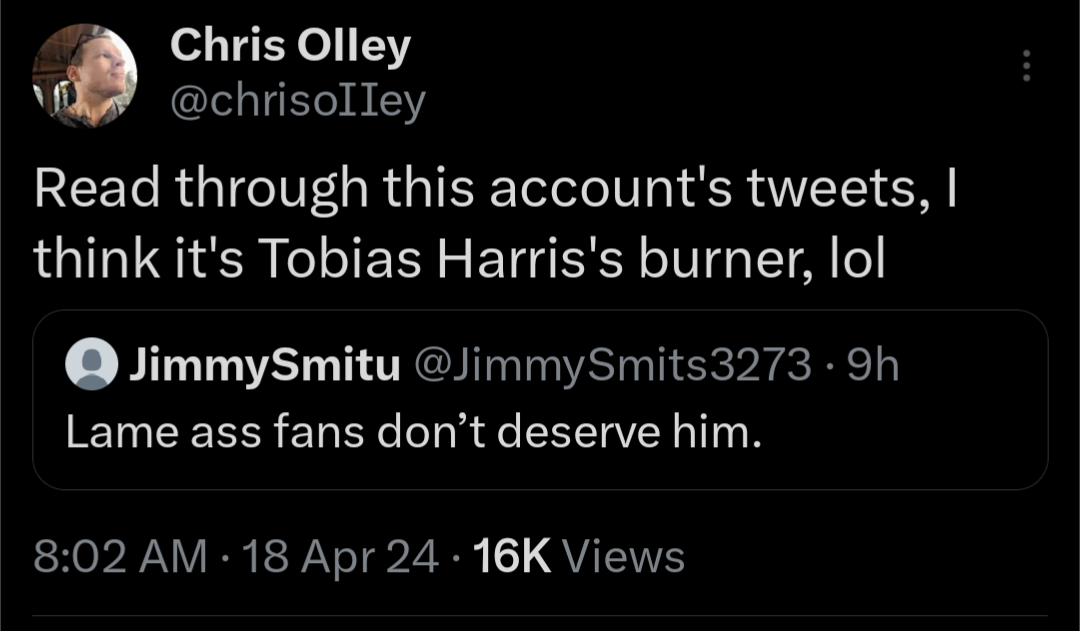The width and height of the screenshot is (1080, 631).
Task: Open Chris Olley's profile picture
Action: [x=84, y=75]
